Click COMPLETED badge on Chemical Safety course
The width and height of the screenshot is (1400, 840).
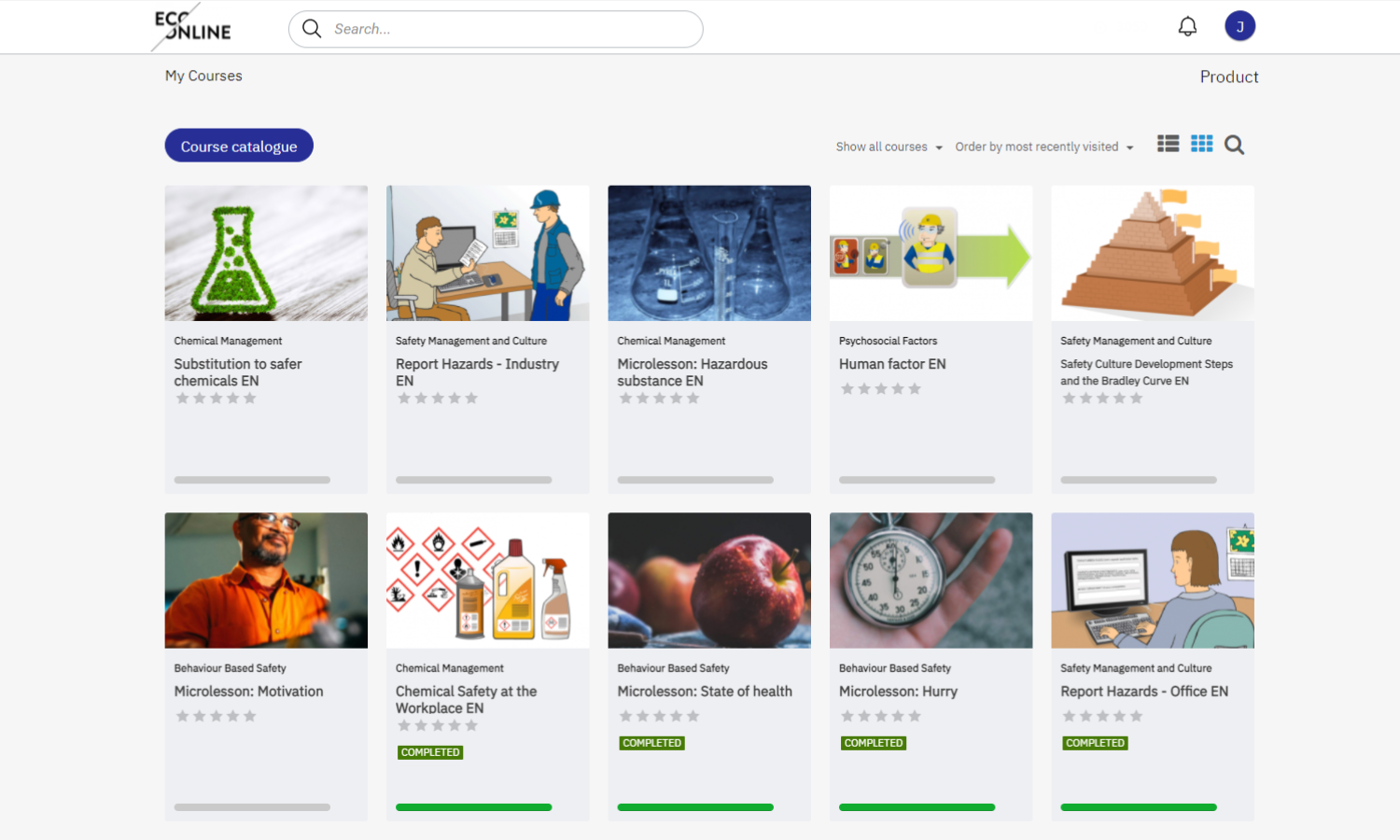430,752
